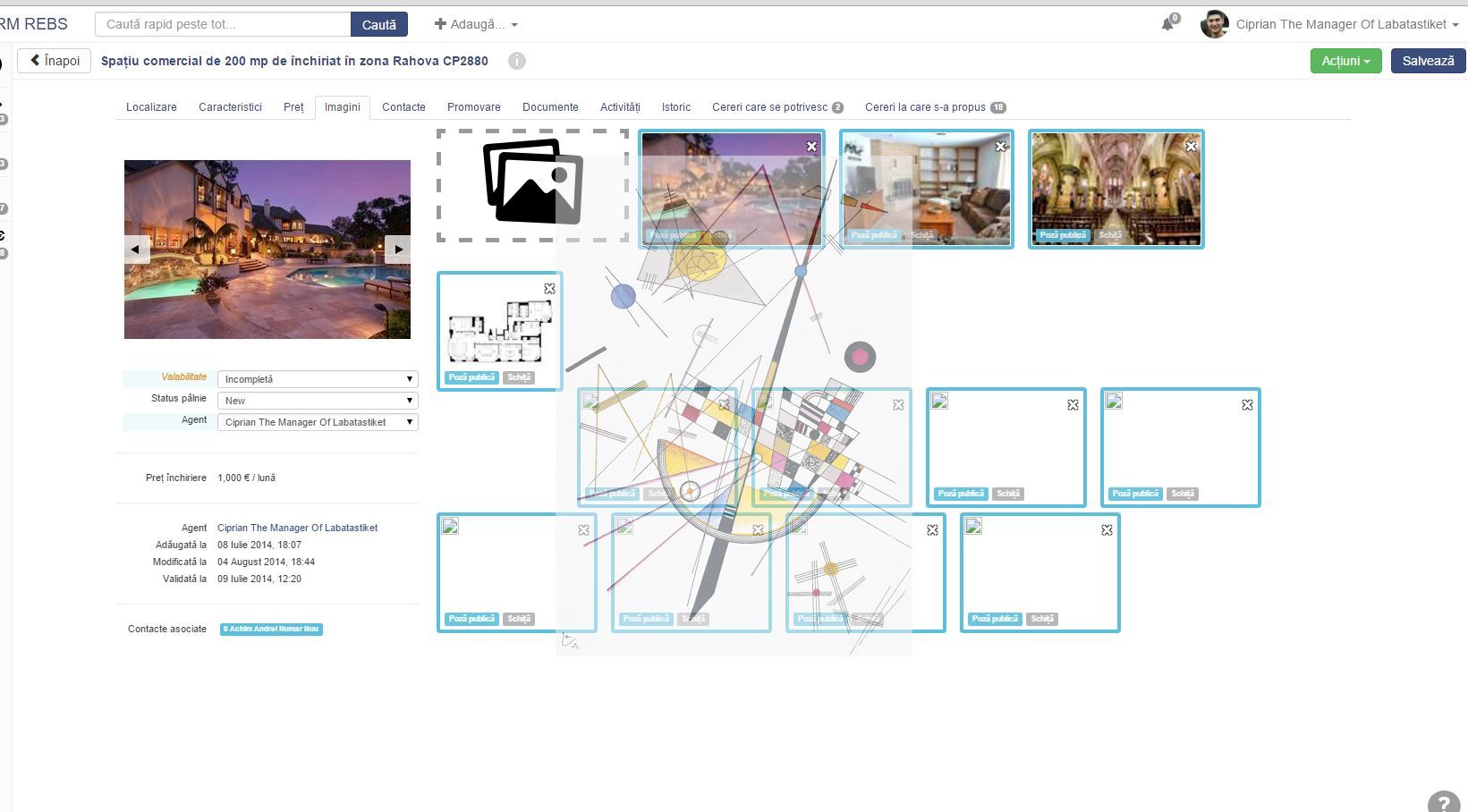Remove the church interior image
1468x812 pixels.
coord(1191,146)
